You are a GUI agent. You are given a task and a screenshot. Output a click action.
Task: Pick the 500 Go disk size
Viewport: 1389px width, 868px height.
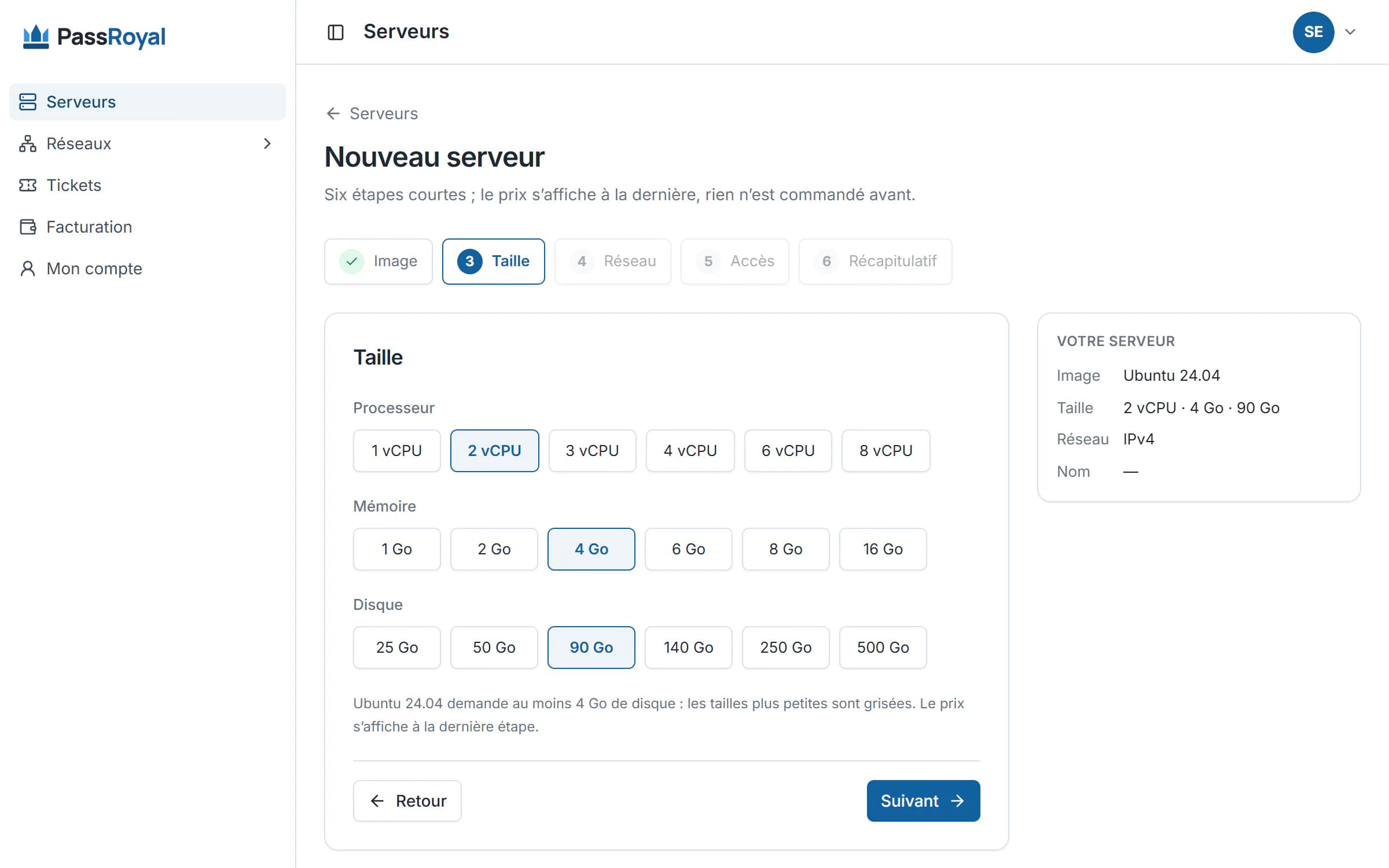tap(883, 648)
